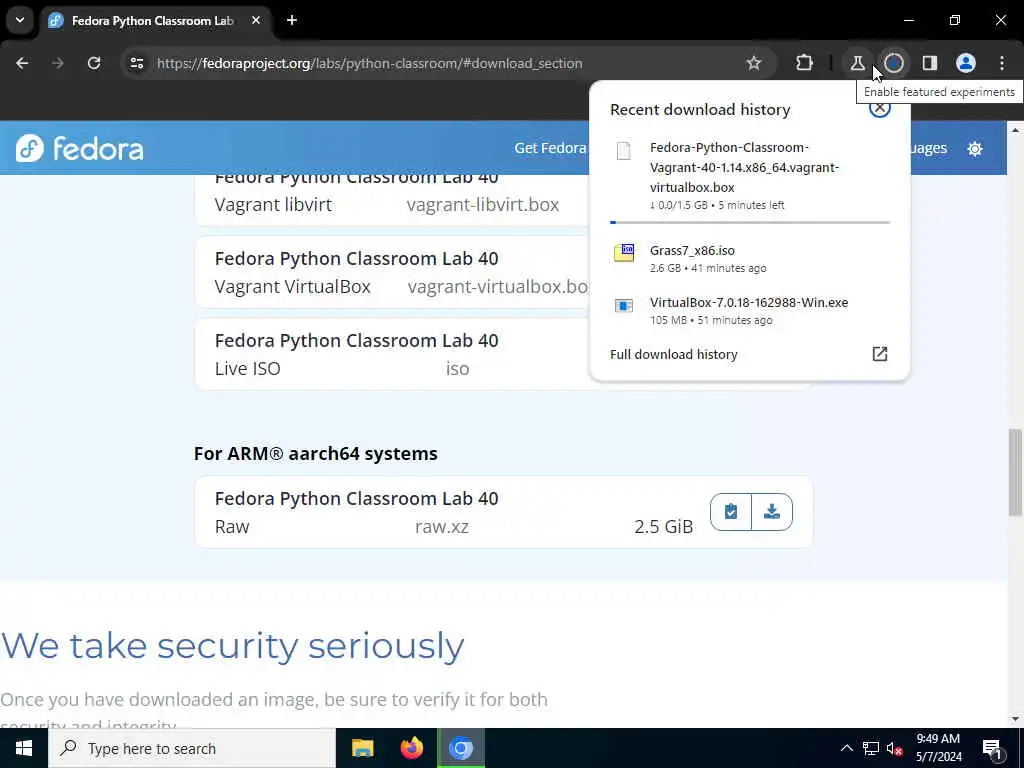
Task: Open the downloading Fedora-Python-Classroom-Vagrant file entry
Action: click(x=750, y=175)
